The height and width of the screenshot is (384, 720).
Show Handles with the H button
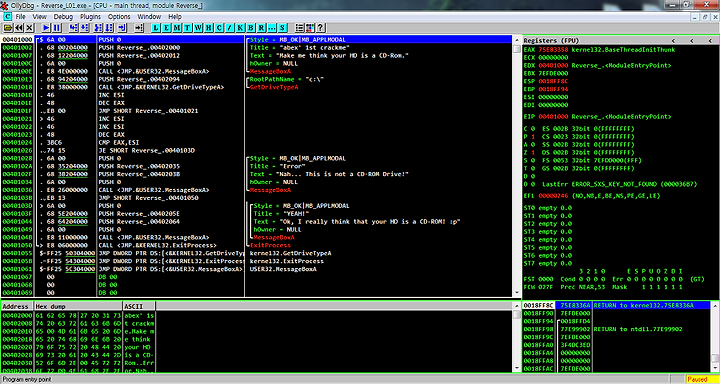(x=208, y=28)
